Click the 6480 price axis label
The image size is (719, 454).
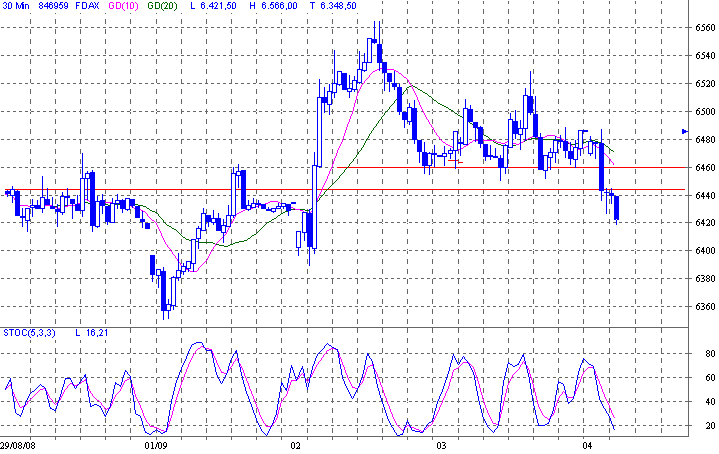click(705, 140)
